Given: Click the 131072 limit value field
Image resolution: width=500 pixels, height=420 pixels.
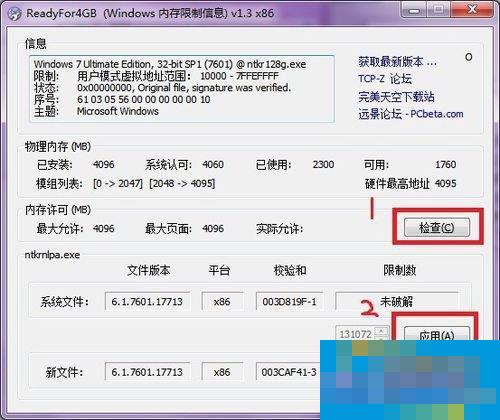Looking at the screenshot, I should pyautogui.click(x=355, y=334).
